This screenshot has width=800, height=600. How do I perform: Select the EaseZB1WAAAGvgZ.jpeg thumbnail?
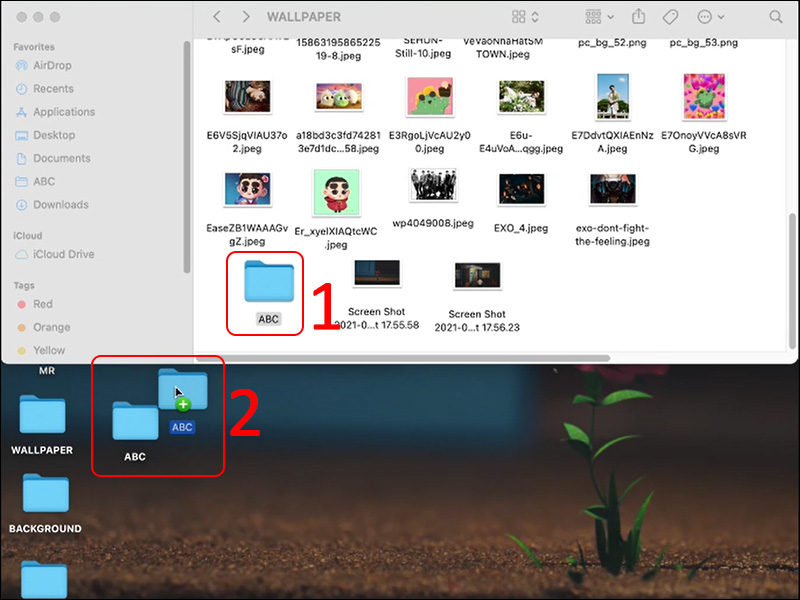click(247, 189)
